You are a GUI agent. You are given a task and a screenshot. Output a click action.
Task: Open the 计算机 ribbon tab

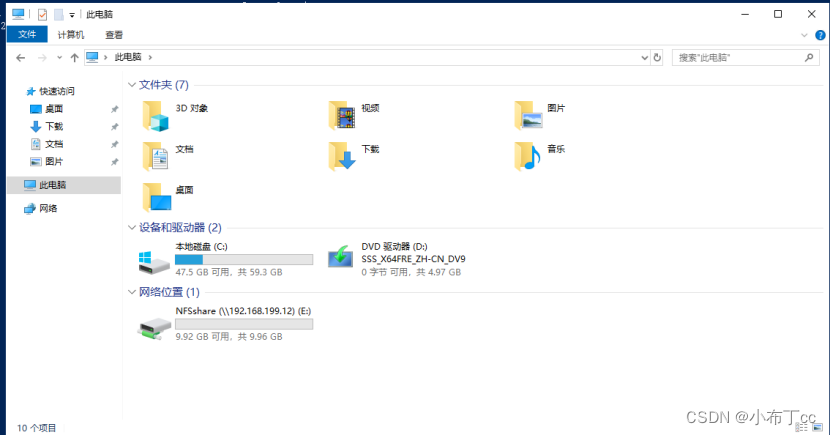pos(70,35)
